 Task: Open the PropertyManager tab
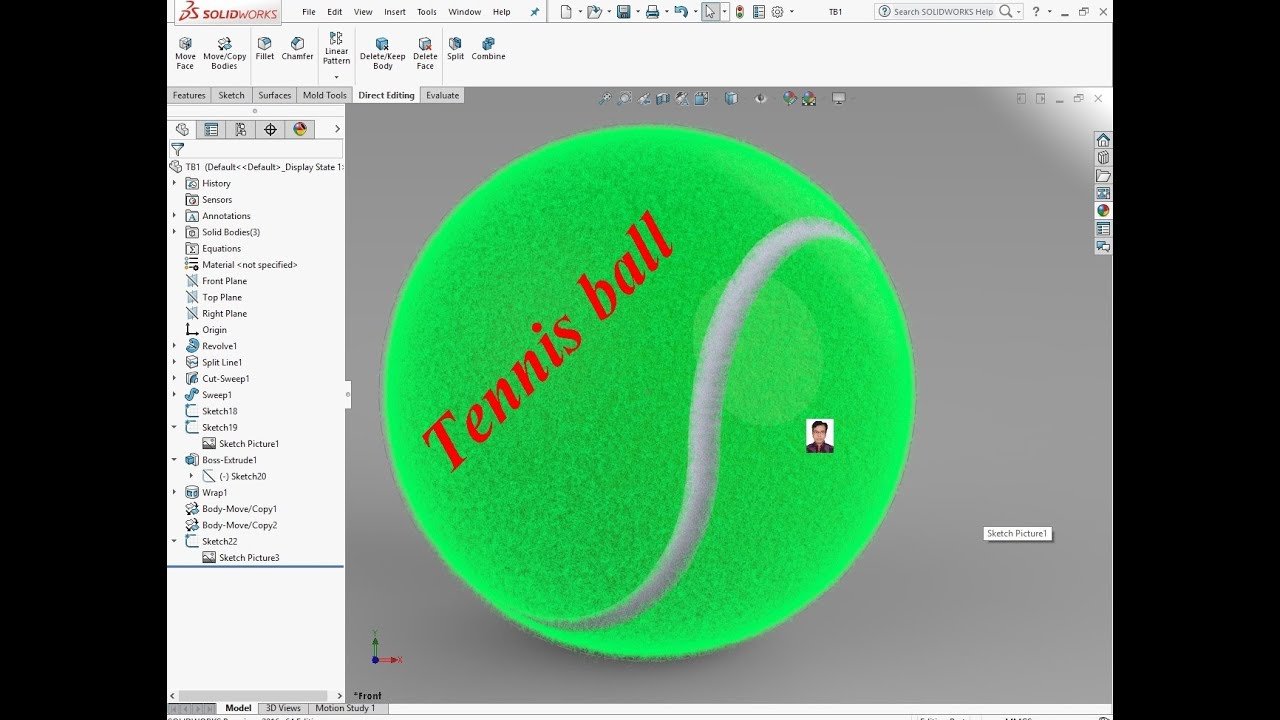[x=211, y=129]
